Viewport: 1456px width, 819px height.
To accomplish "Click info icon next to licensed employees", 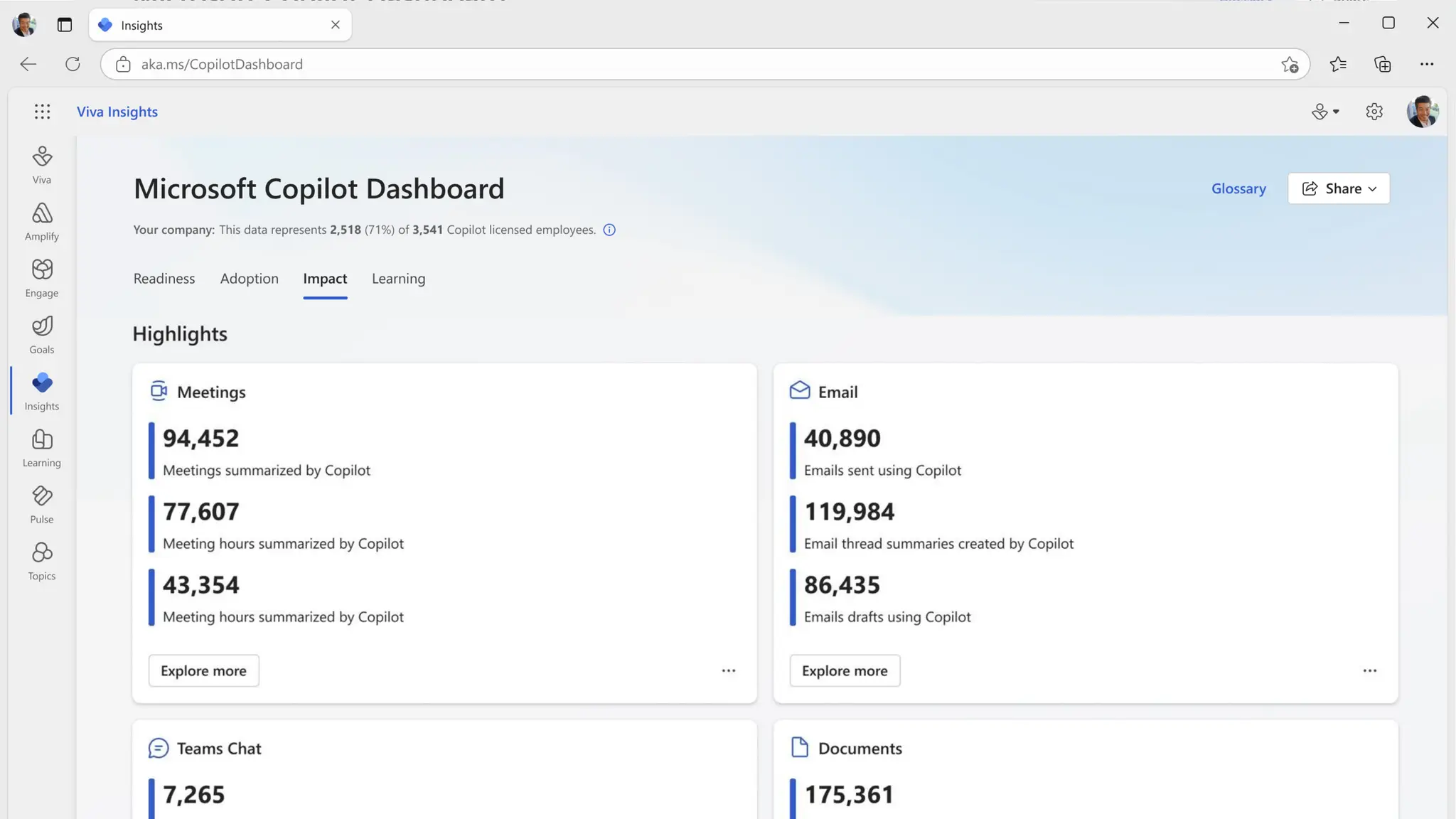I will [x=609, y=230].
